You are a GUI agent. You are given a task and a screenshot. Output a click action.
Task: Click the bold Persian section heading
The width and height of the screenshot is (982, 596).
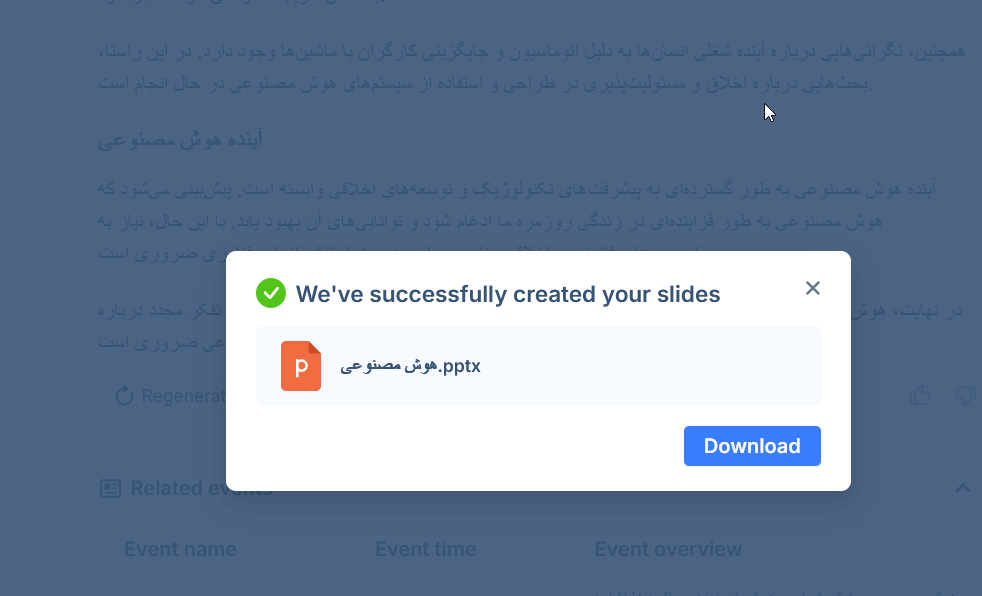181,140
